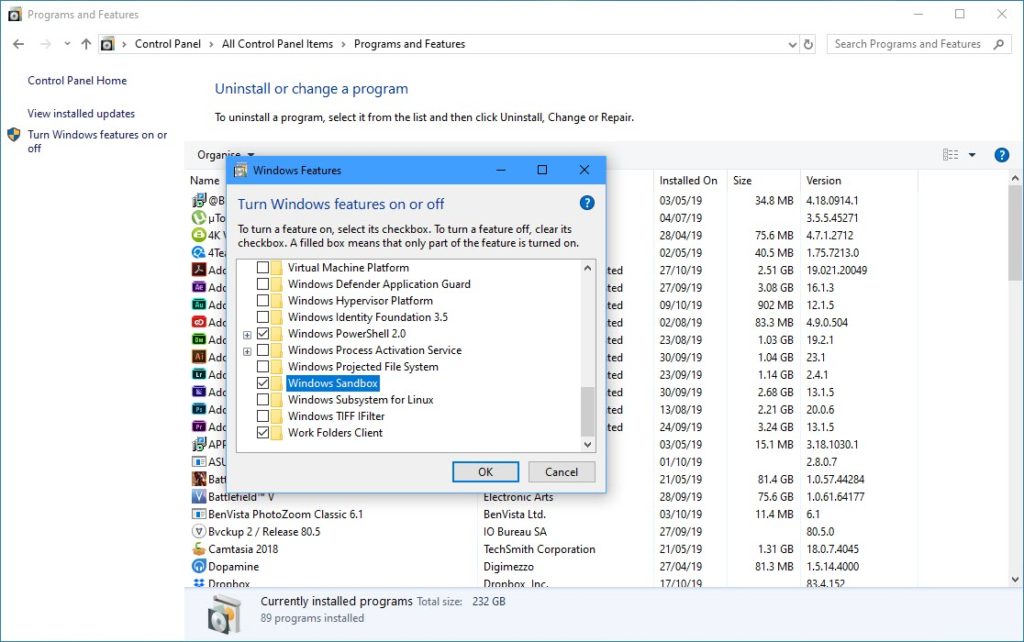Image resolution: width=1024 pixels, height=642 pixels.
Task: Click the Battlefield V program icon
Action: tap(199, 496)
